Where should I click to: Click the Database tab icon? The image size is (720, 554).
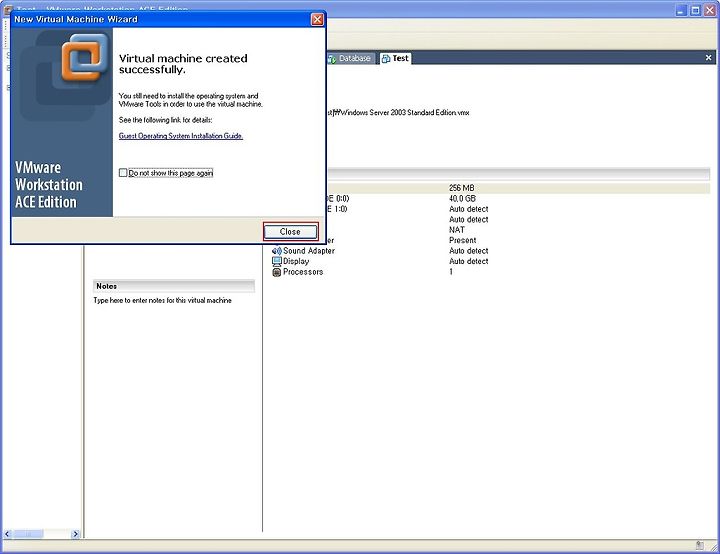pyautogui.click(x=332, y=59)
